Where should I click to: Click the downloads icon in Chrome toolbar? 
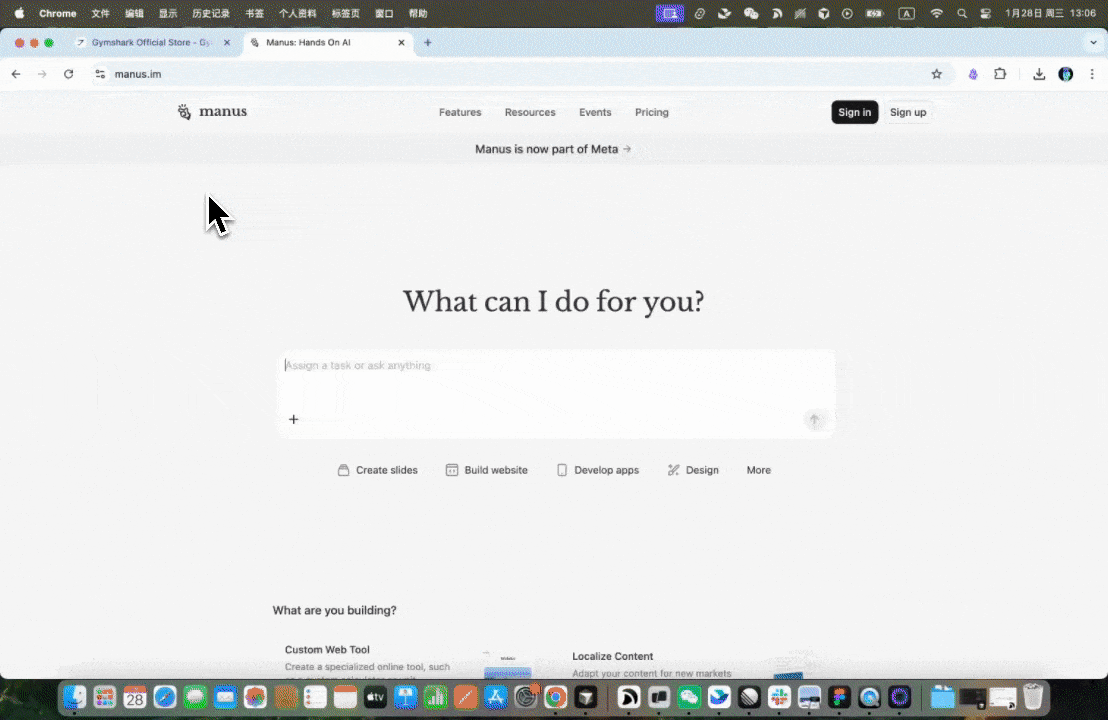pyautogui.click(x=1038, y=74)
